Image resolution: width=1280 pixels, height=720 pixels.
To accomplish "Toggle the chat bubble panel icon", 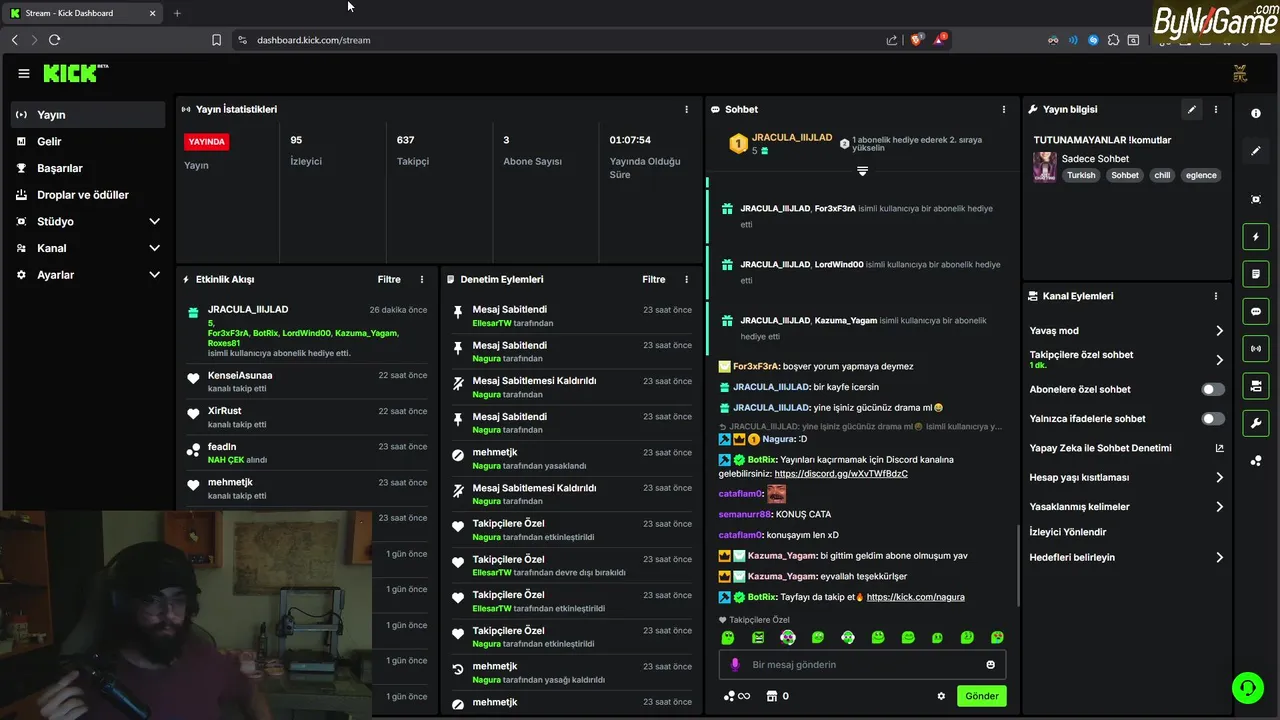I will (x=1256, y=312).
